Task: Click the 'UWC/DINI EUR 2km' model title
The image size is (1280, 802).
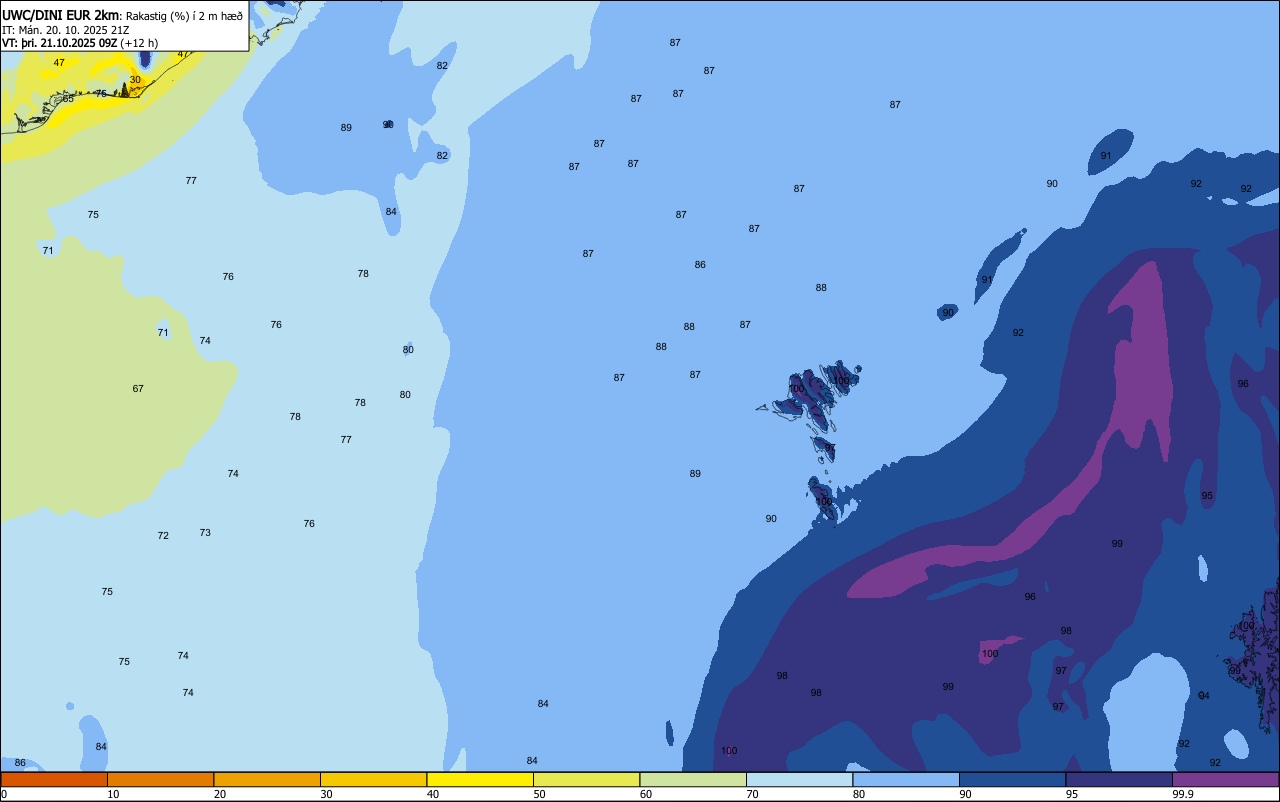Action: (61, 15)
